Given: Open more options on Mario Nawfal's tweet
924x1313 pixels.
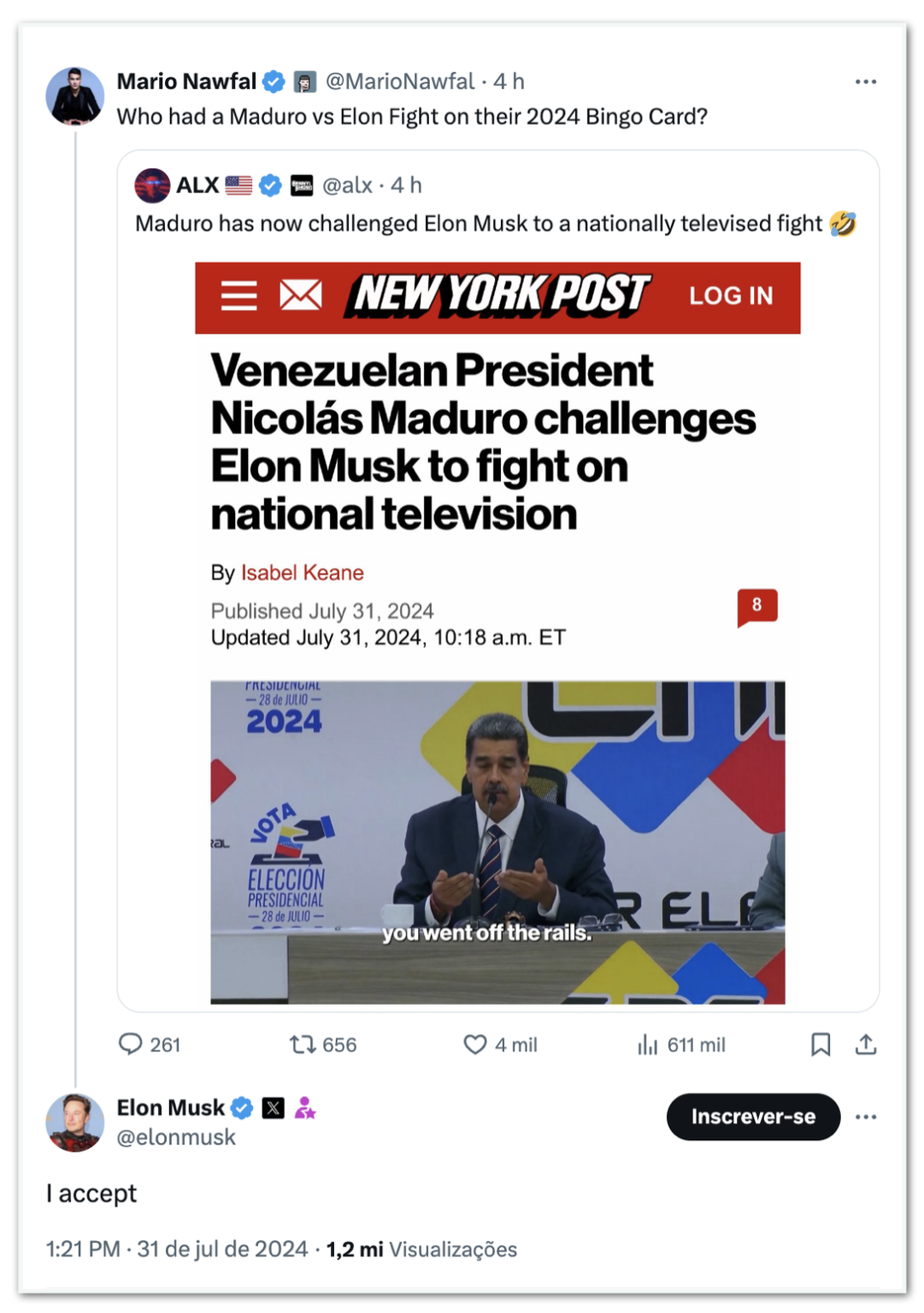Looking at the screenshot, I should pos(866,82).
